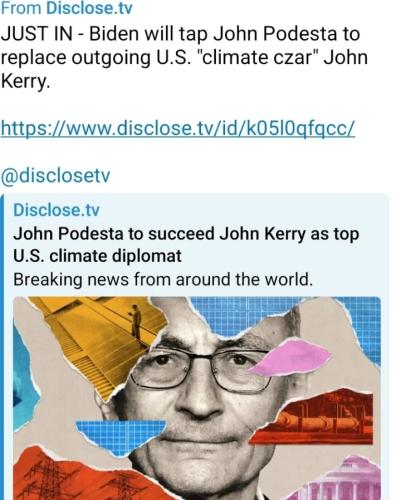This screenshot has height=500, width=401.
Task: Click the word 'Kerry.' in the message body
Action: (x=25, y=82)
